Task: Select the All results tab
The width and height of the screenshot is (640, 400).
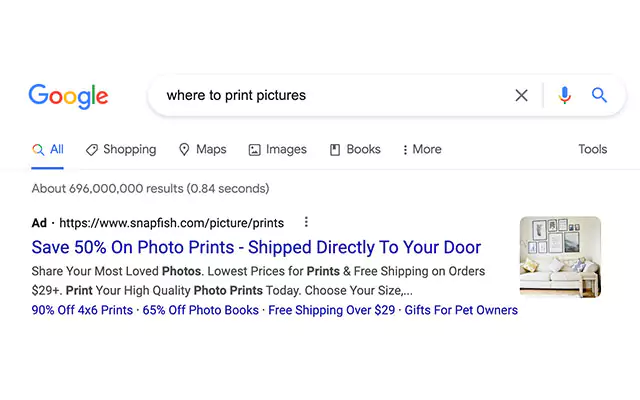Action: click(x=48, y=150)
